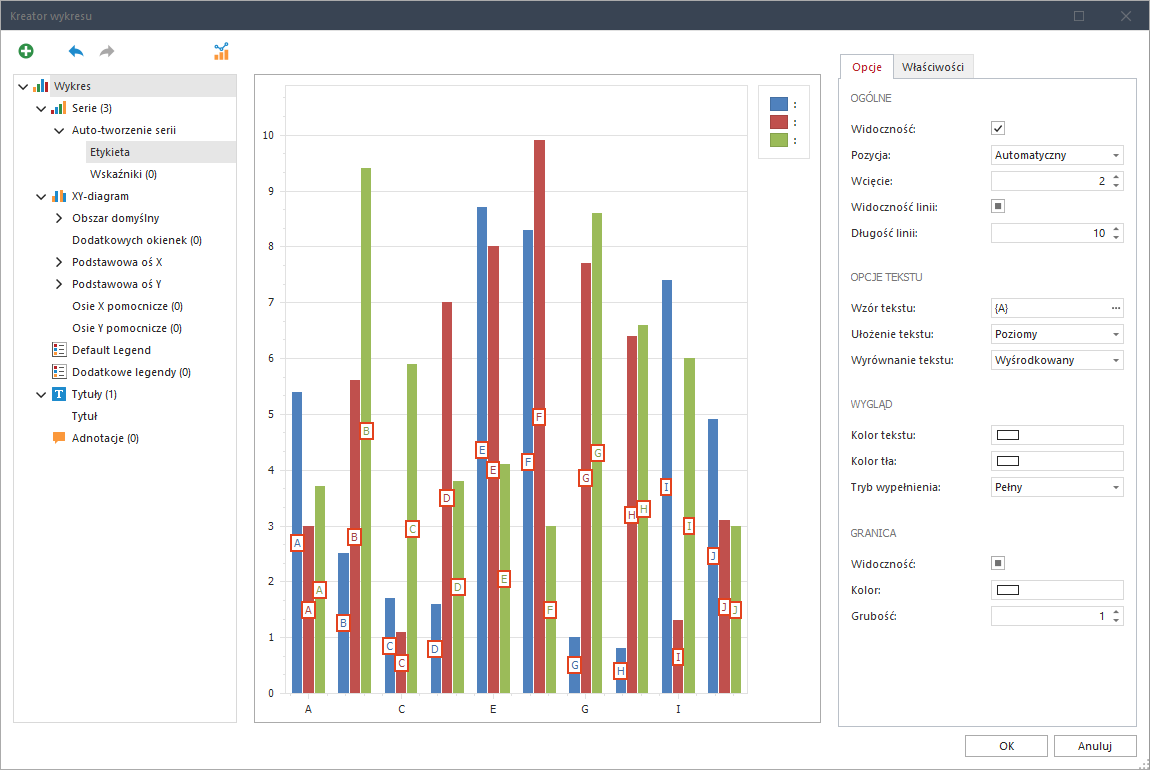The height and width of the screenshot is (770, 1150).
Task: Collapse the Wykres tree node
Action: tap(23, 87)
